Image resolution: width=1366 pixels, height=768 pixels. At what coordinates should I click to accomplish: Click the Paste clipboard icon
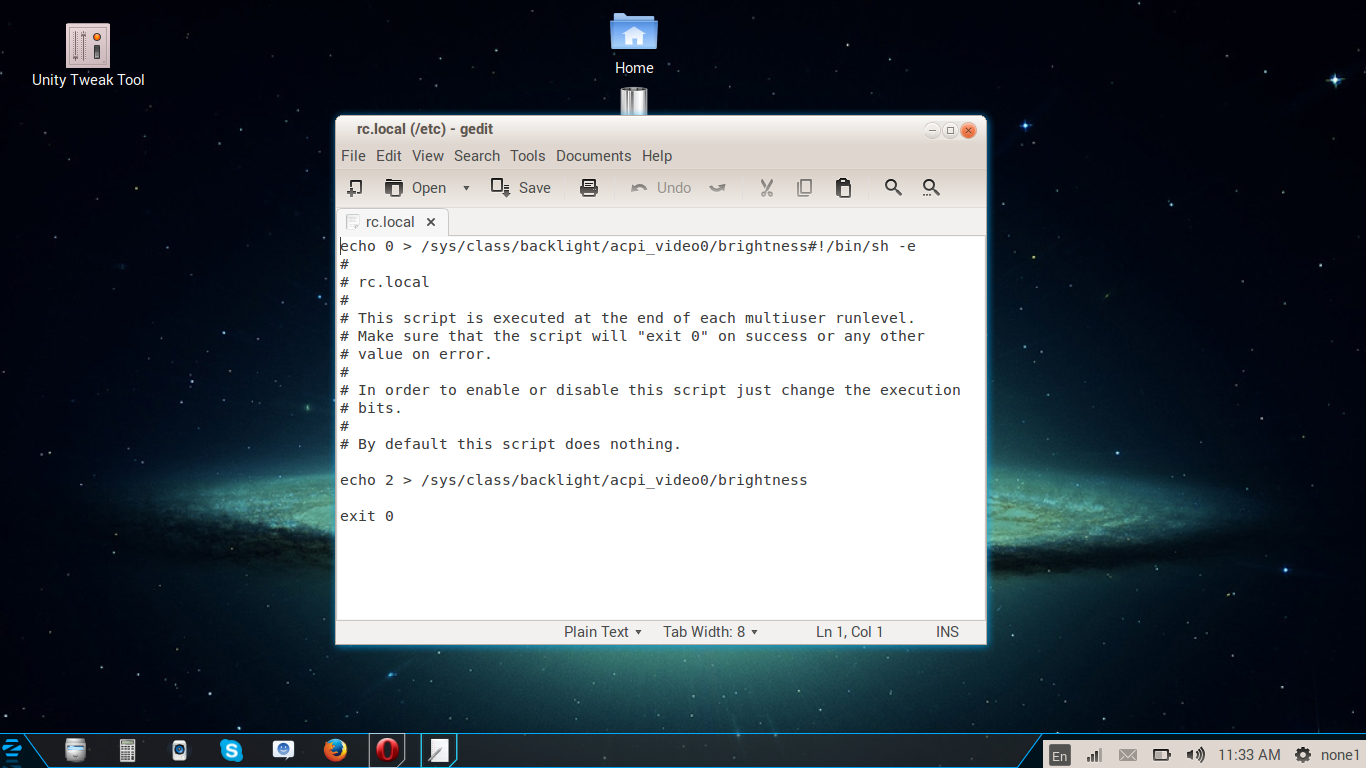(x=843, y=188)
